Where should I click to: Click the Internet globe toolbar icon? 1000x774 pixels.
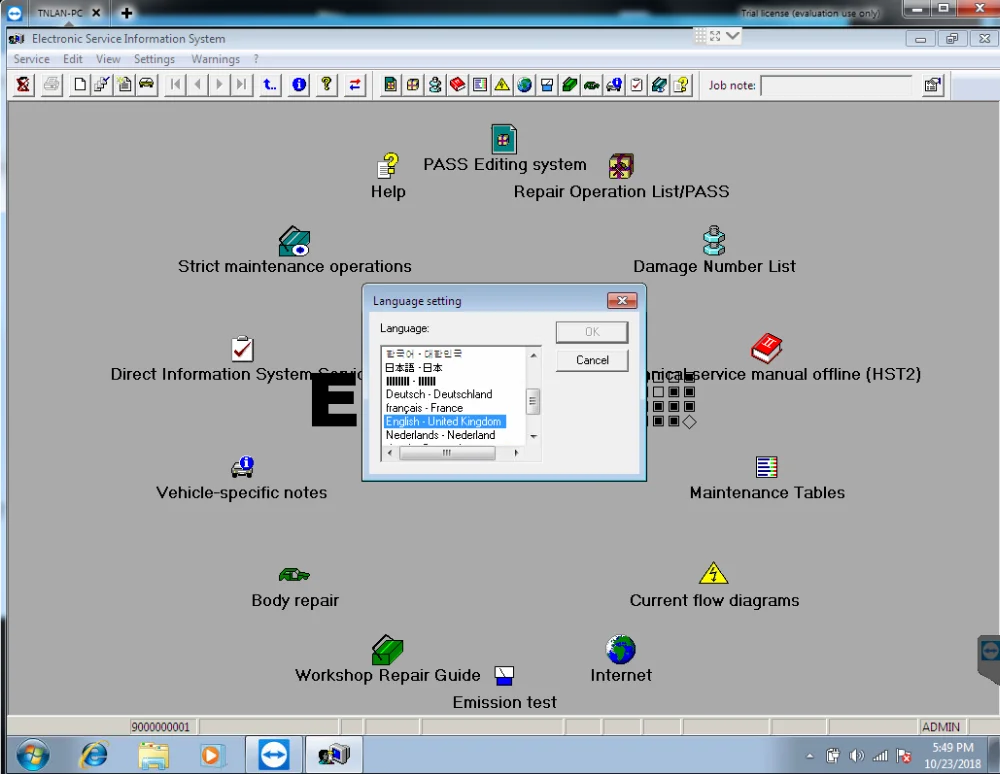click(524, 85)
